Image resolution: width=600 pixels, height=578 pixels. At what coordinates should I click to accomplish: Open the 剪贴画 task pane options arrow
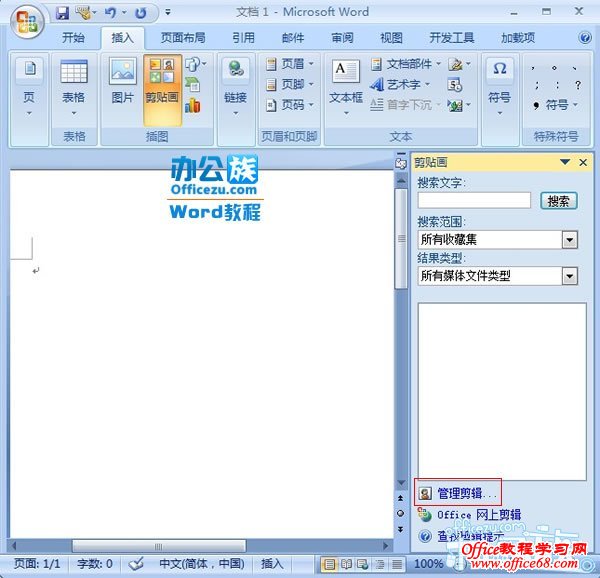click(x=565, y=162)
